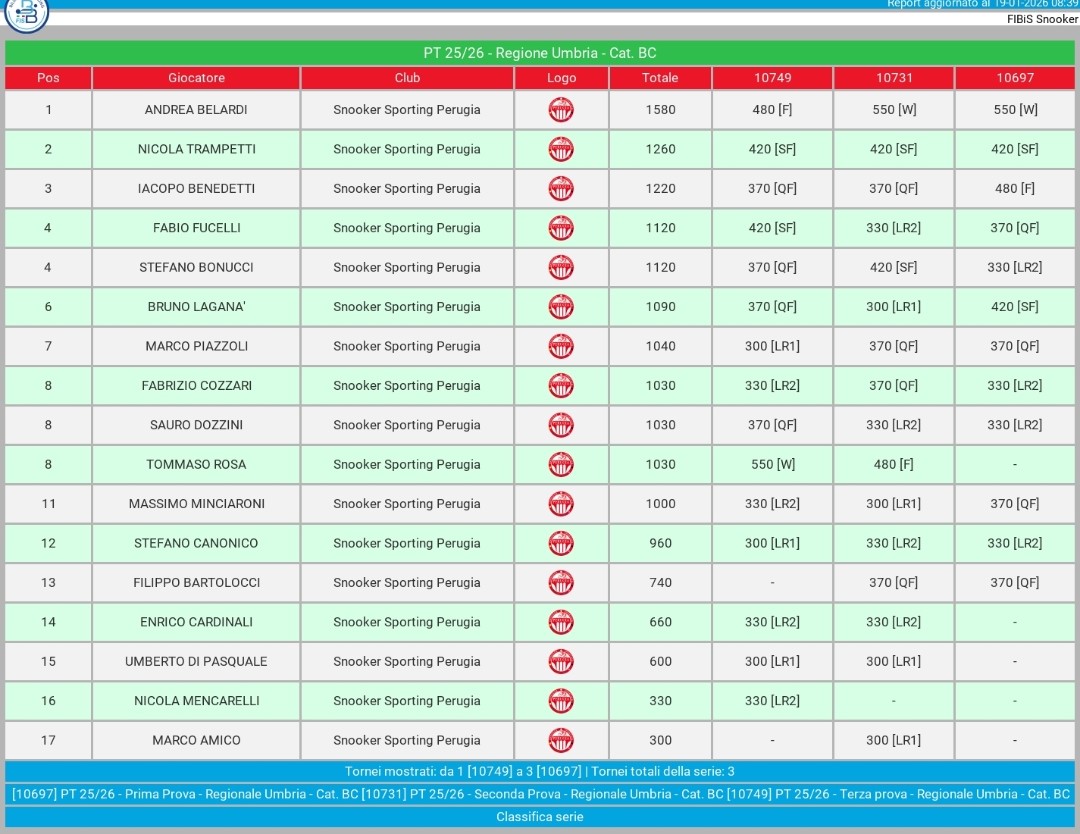
Task: Click the PT 25/26 Regione Umbria title bar
Action: pyautogui.click(x=540, y=53)
